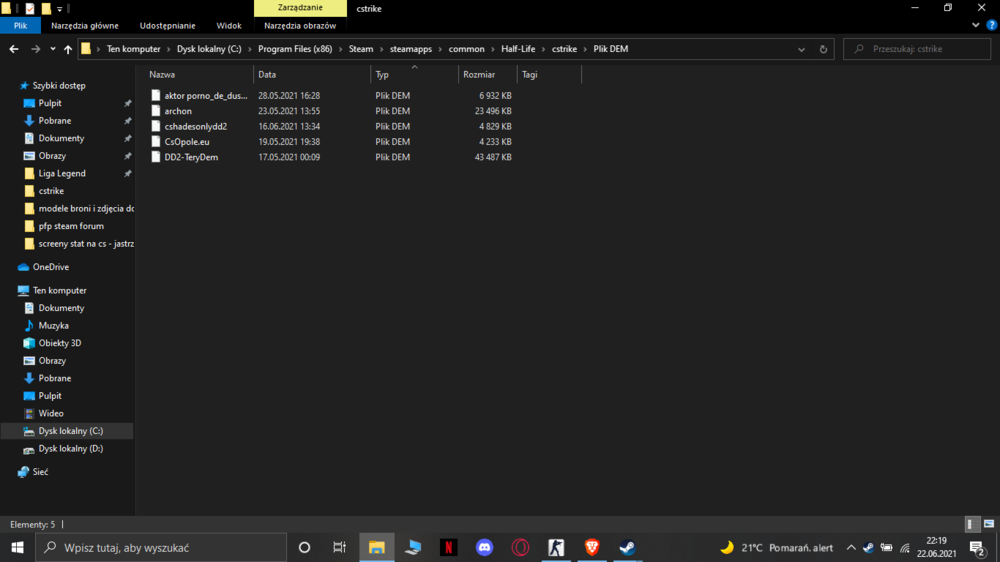
Task: Click the search field Przeszukaj: cstrike
Action: (x=917, y=49)
